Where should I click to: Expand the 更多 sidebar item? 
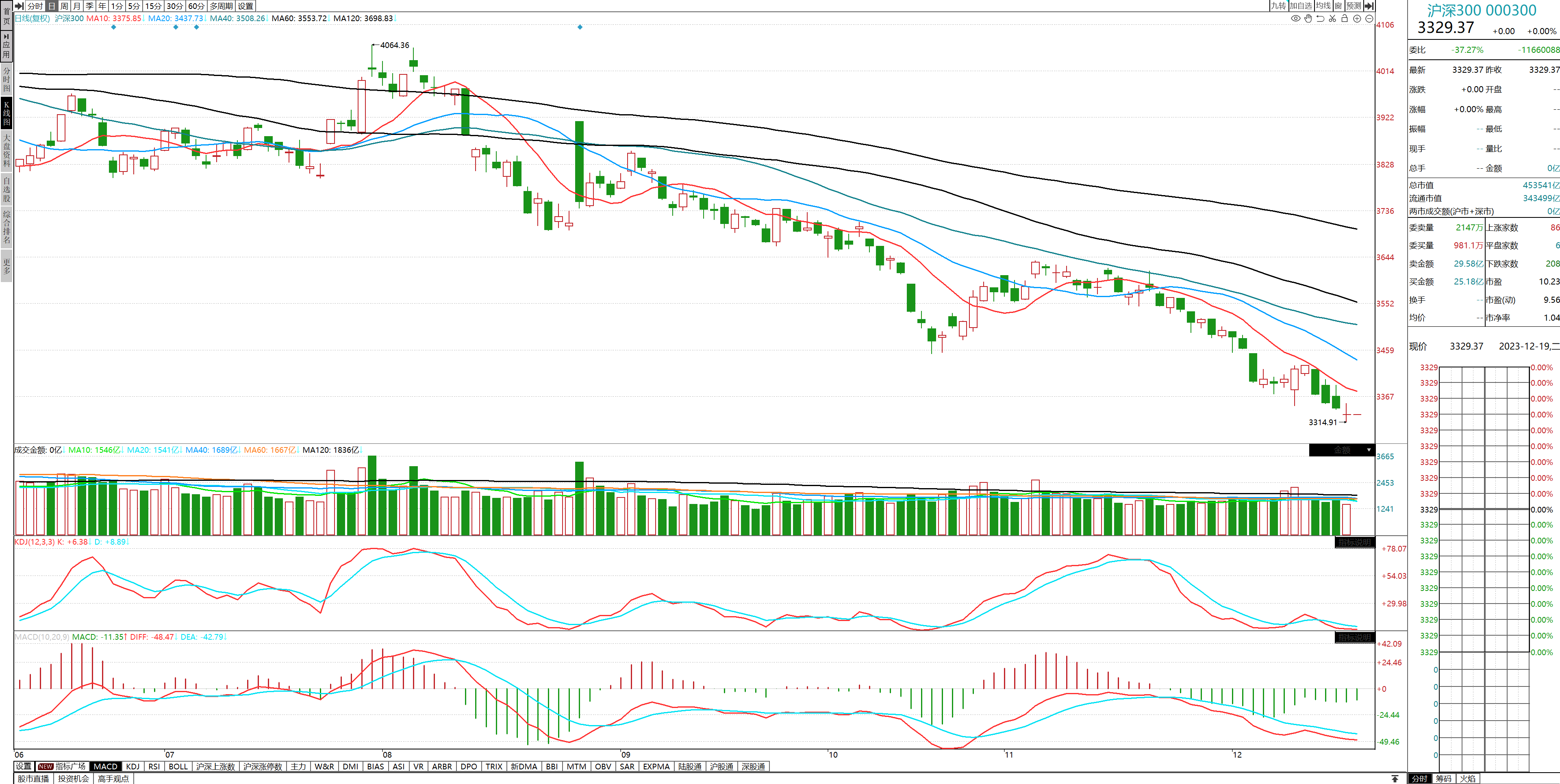(7, 266)
